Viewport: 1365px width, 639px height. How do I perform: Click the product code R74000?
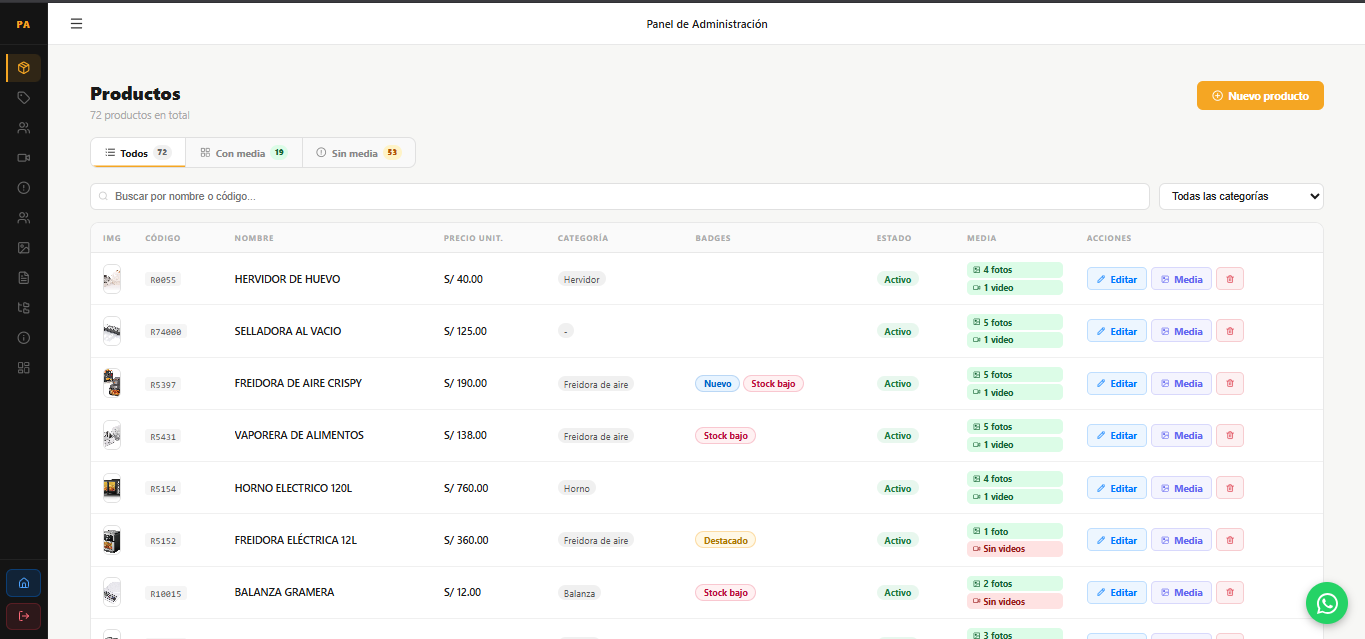(166, 332)
